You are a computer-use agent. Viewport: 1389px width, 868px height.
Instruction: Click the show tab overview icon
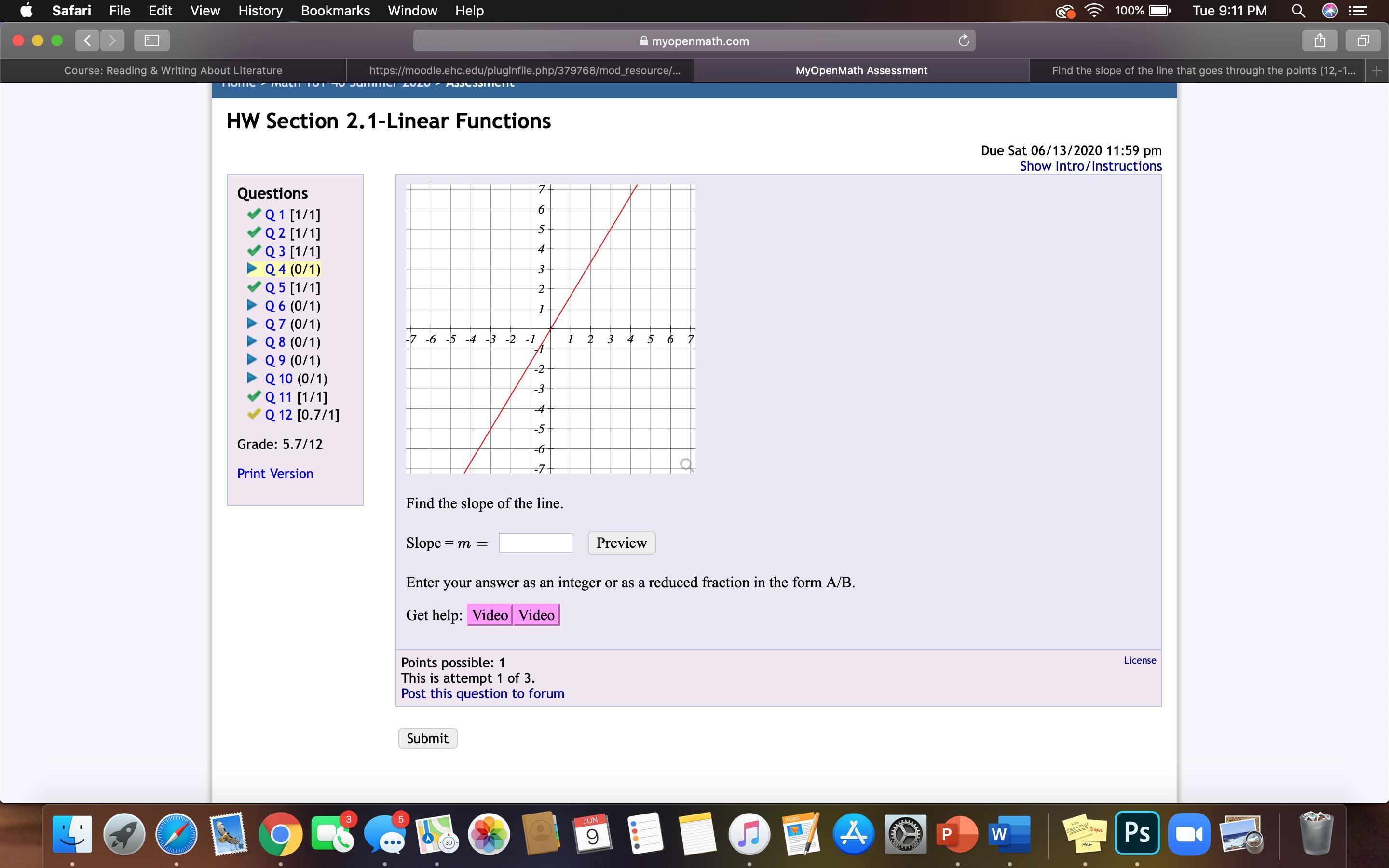(x=1363, y=40)
